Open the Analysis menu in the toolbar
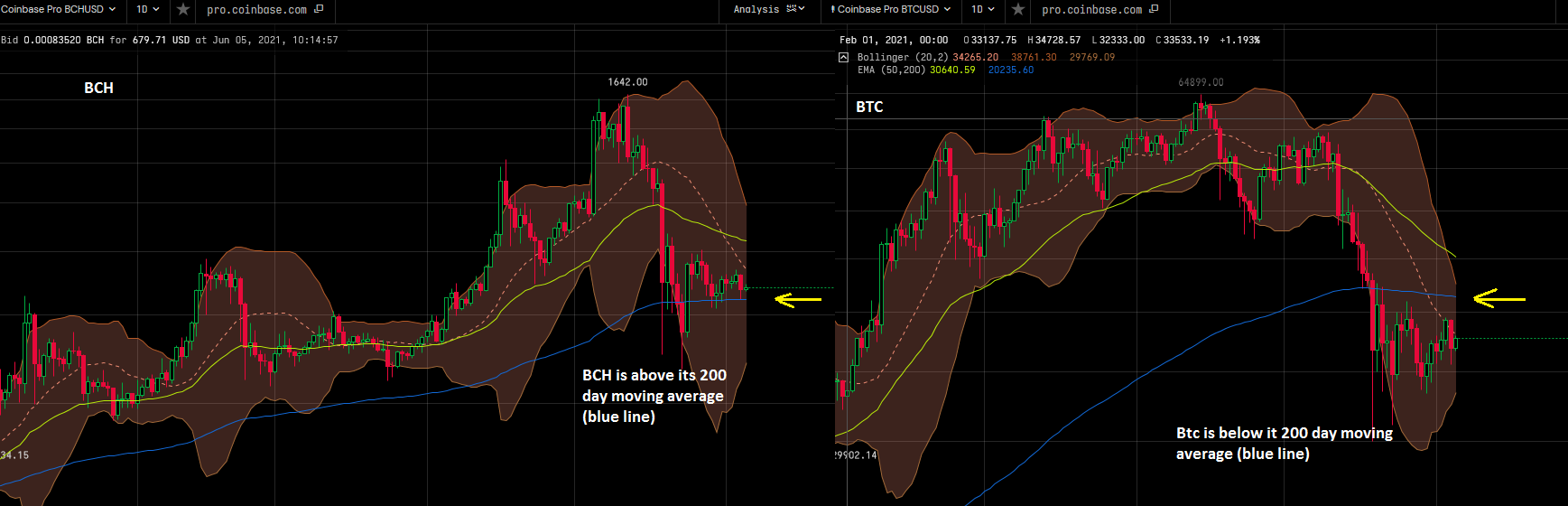 [x=768, y=9]
